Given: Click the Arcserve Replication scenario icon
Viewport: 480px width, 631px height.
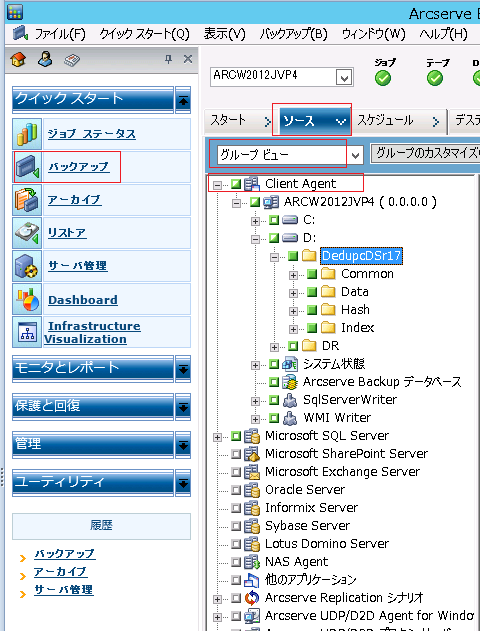Looking at the screenshot, I should point(252,598).
